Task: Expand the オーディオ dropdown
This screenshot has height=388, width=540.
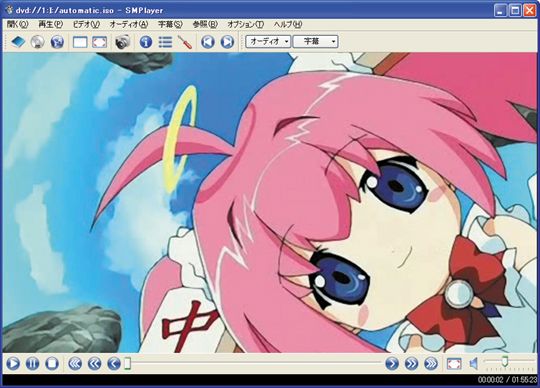Action: (268, 42)
